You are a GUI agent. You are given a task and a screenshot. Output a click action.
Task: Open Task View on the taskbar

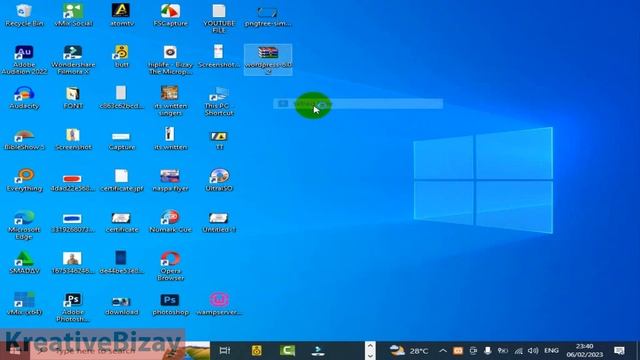point(225,350)
